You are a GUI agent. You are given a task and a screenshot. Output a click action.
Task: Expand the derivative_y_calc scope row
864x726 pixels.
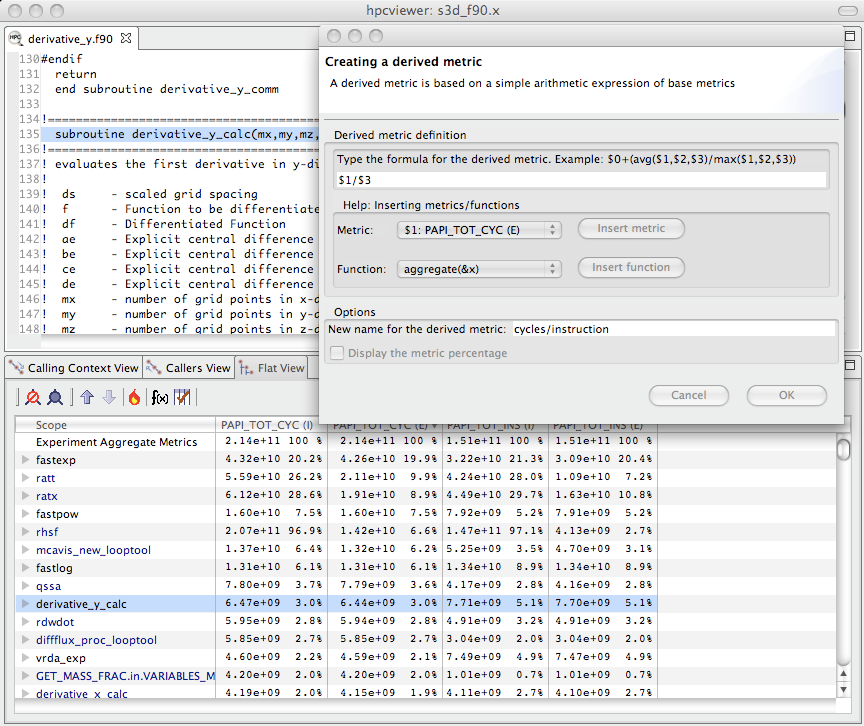click(26, 604)
